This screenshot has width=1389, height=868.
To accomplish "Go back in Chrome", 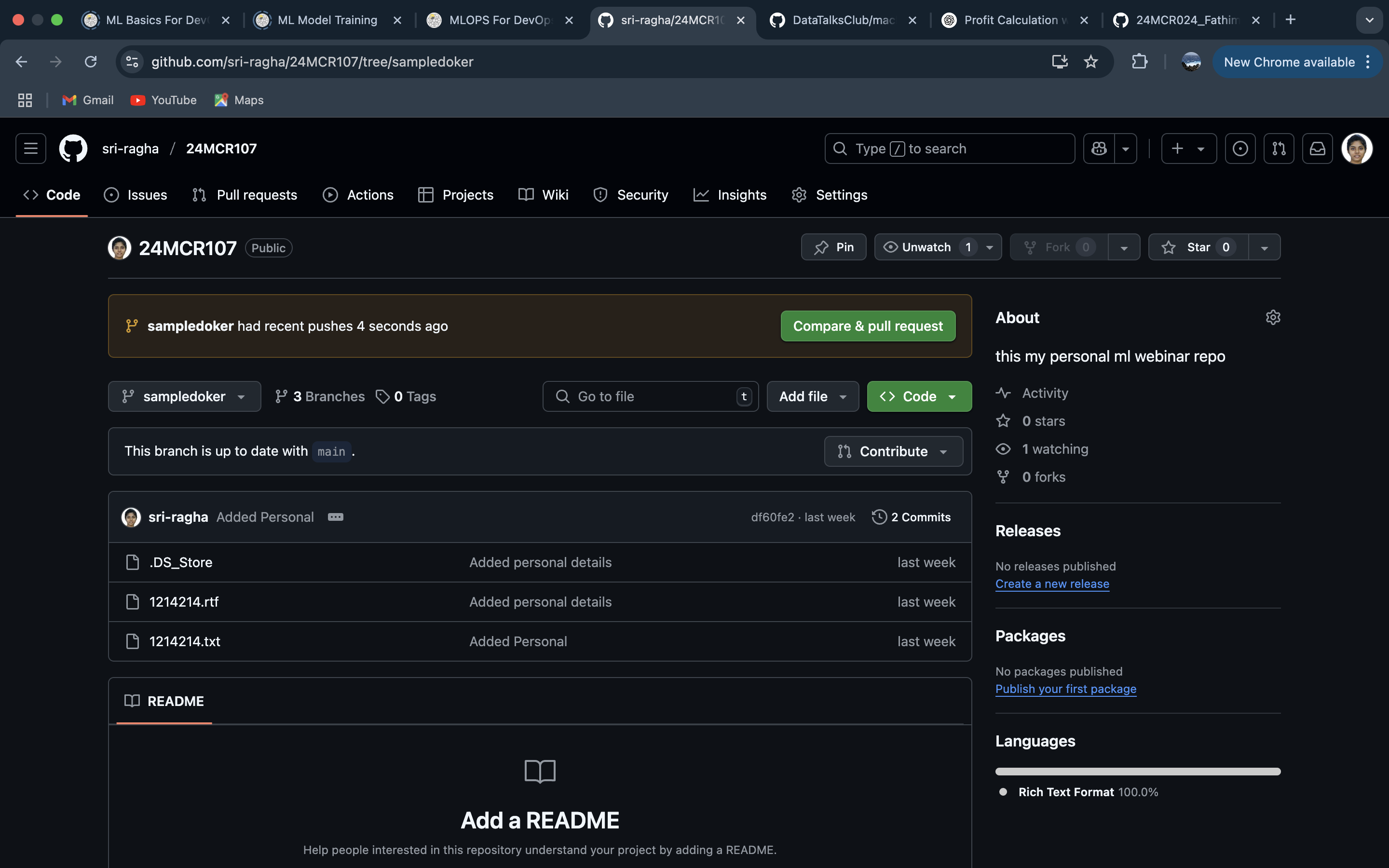I will pyautogui.click(x=21, y=62).
